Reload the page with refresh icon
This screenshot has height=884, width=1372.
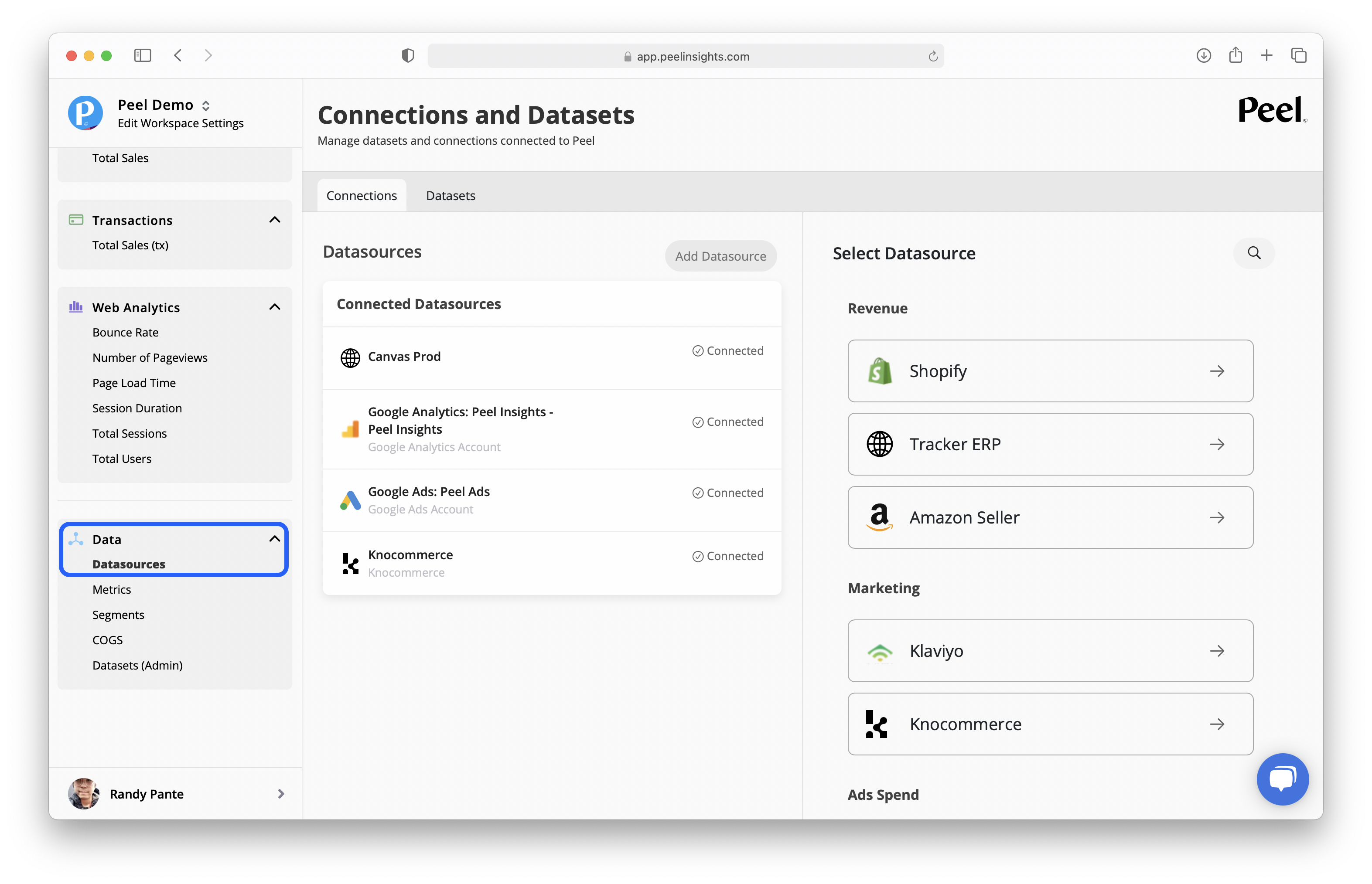tap(933, 56)
